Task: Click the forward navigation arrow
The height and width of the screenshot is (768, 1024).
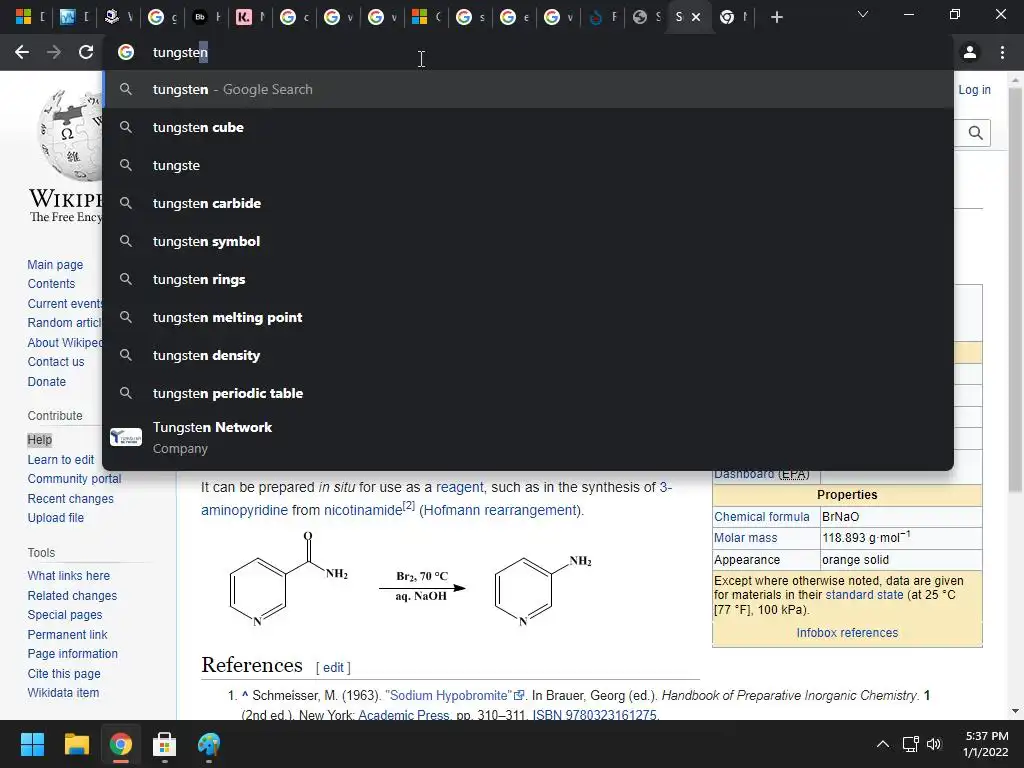Action: [x=54, y=52]
